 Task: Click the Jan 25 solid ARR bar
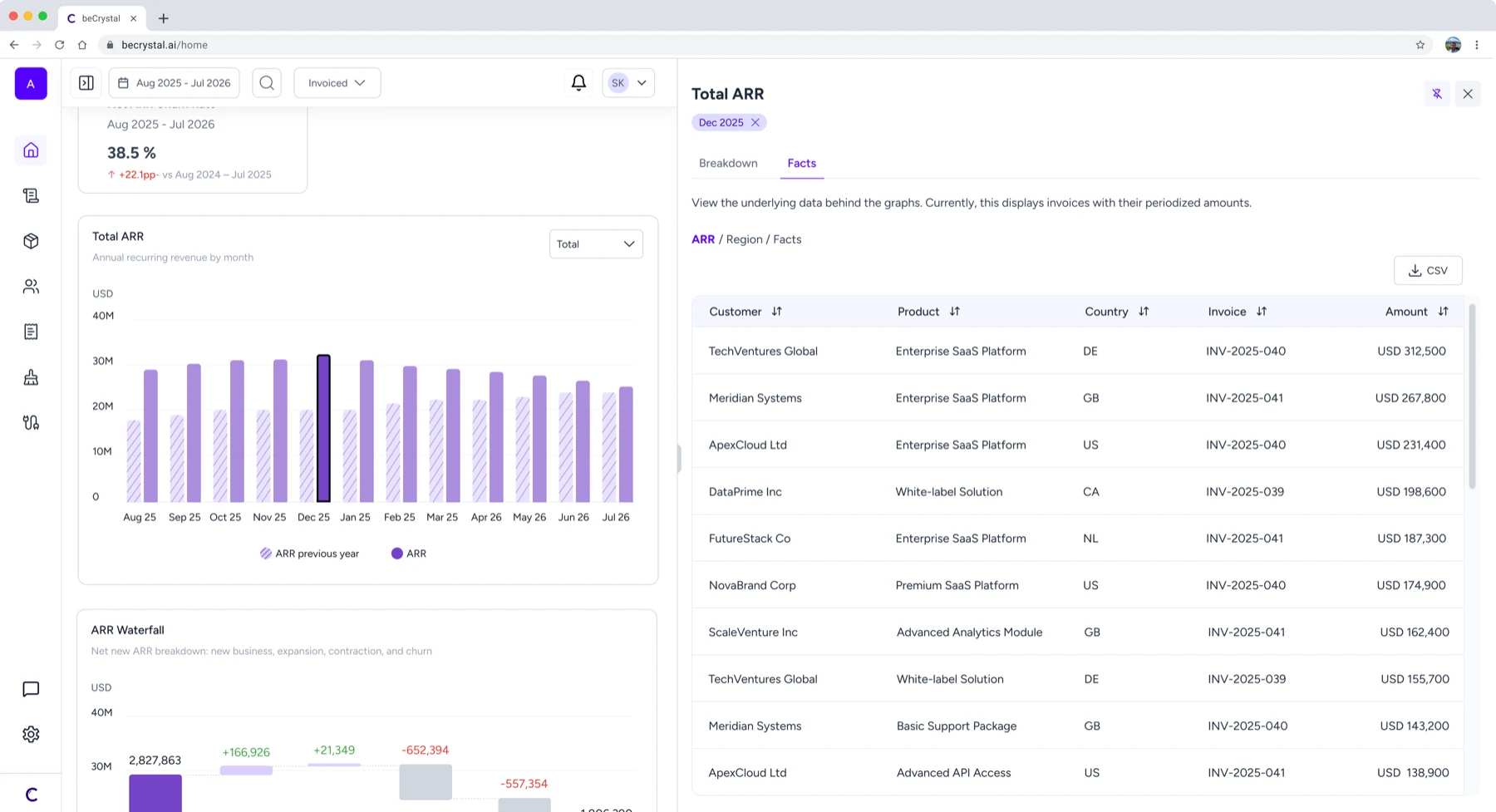pos(367,431)
